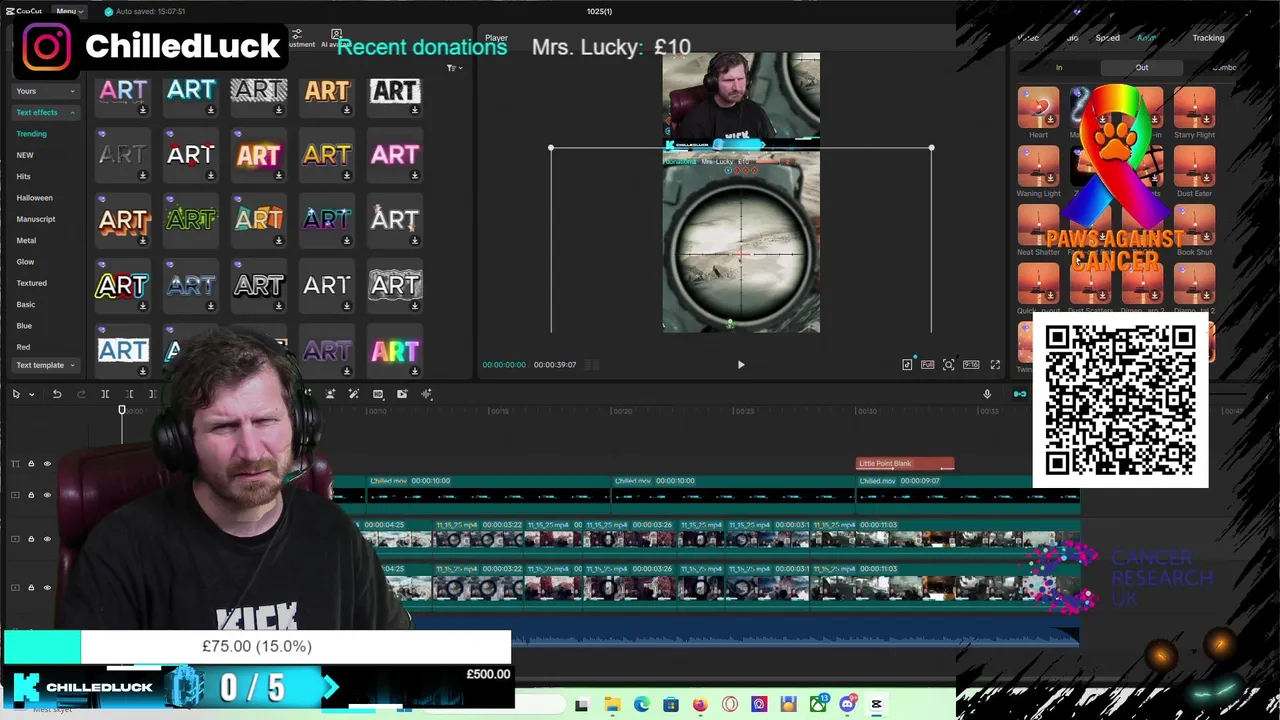
Task: Expand the Yours section in sidebar
Action: click(x=45, y=91)
